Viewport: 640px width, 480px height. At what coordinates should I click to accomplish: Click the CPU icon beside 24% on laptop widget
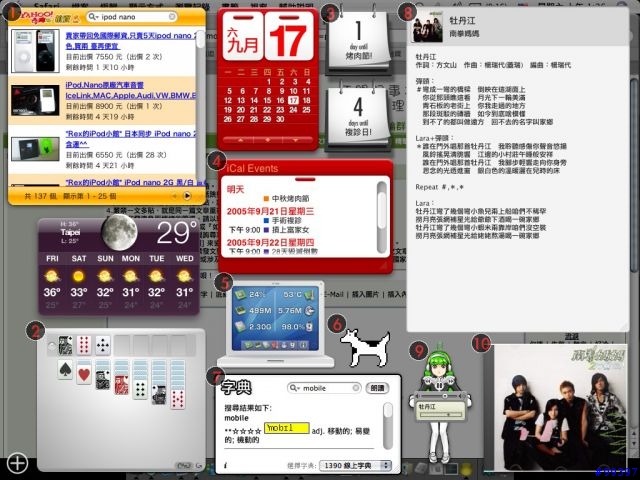[x=240, y=294]
